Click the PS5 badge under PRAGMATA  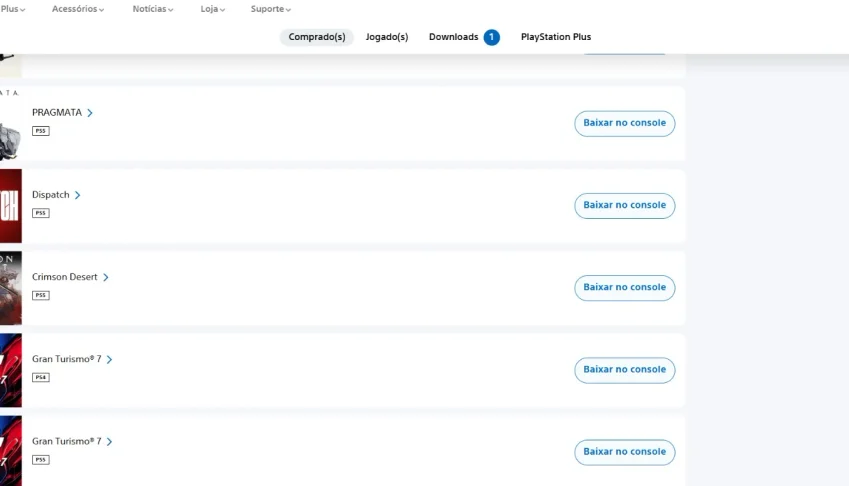point(41,131)
